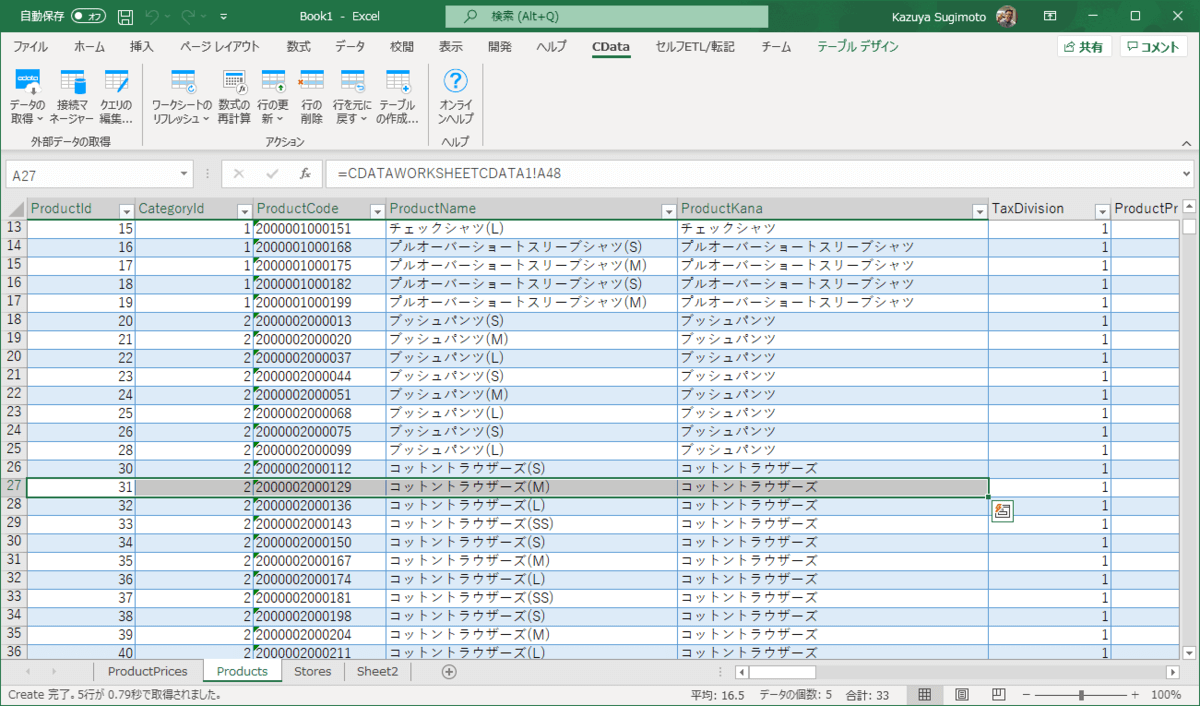The height and width of the screenshot is (706, 1200).
Task: Switch to Page Layout view in the status bar
Action: (x=961, y=695)
